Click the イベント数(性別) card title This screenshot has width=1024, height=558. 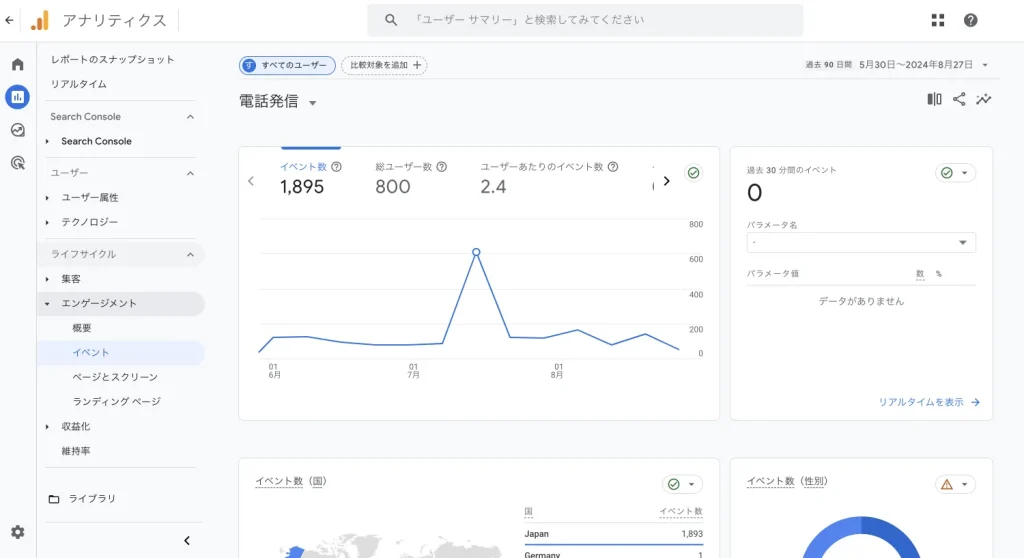click(788, 481)
